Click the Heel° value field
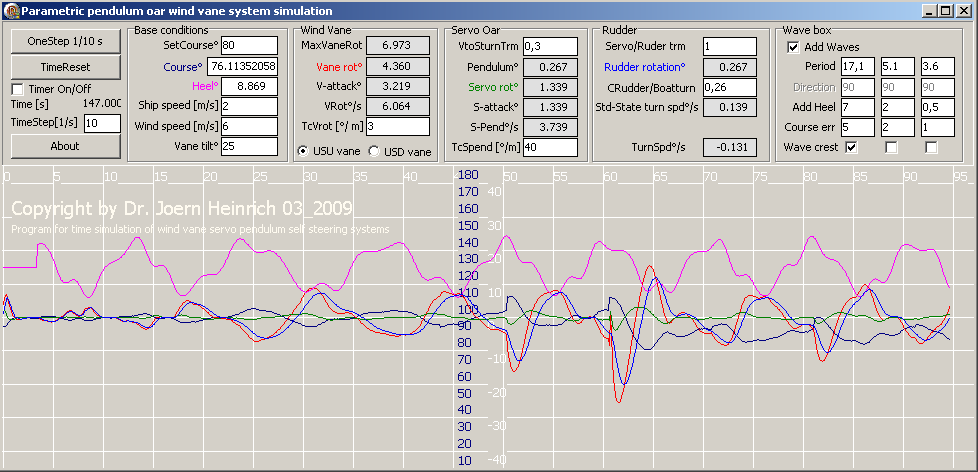The width and height of the screenshot is (978, 472). 249,87
